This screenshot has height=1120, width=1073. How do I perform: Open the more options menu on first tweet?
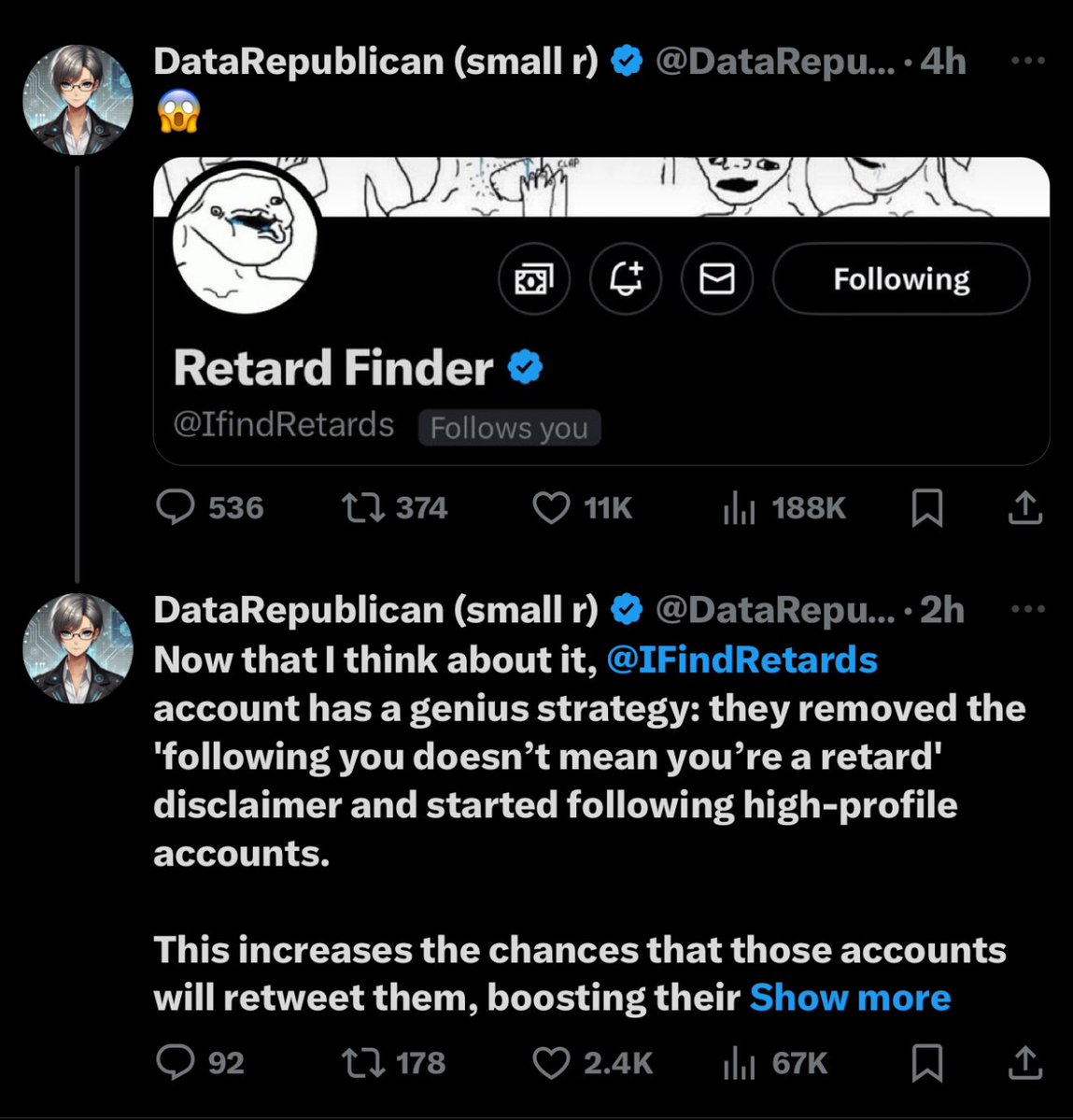click(1028, 61)
